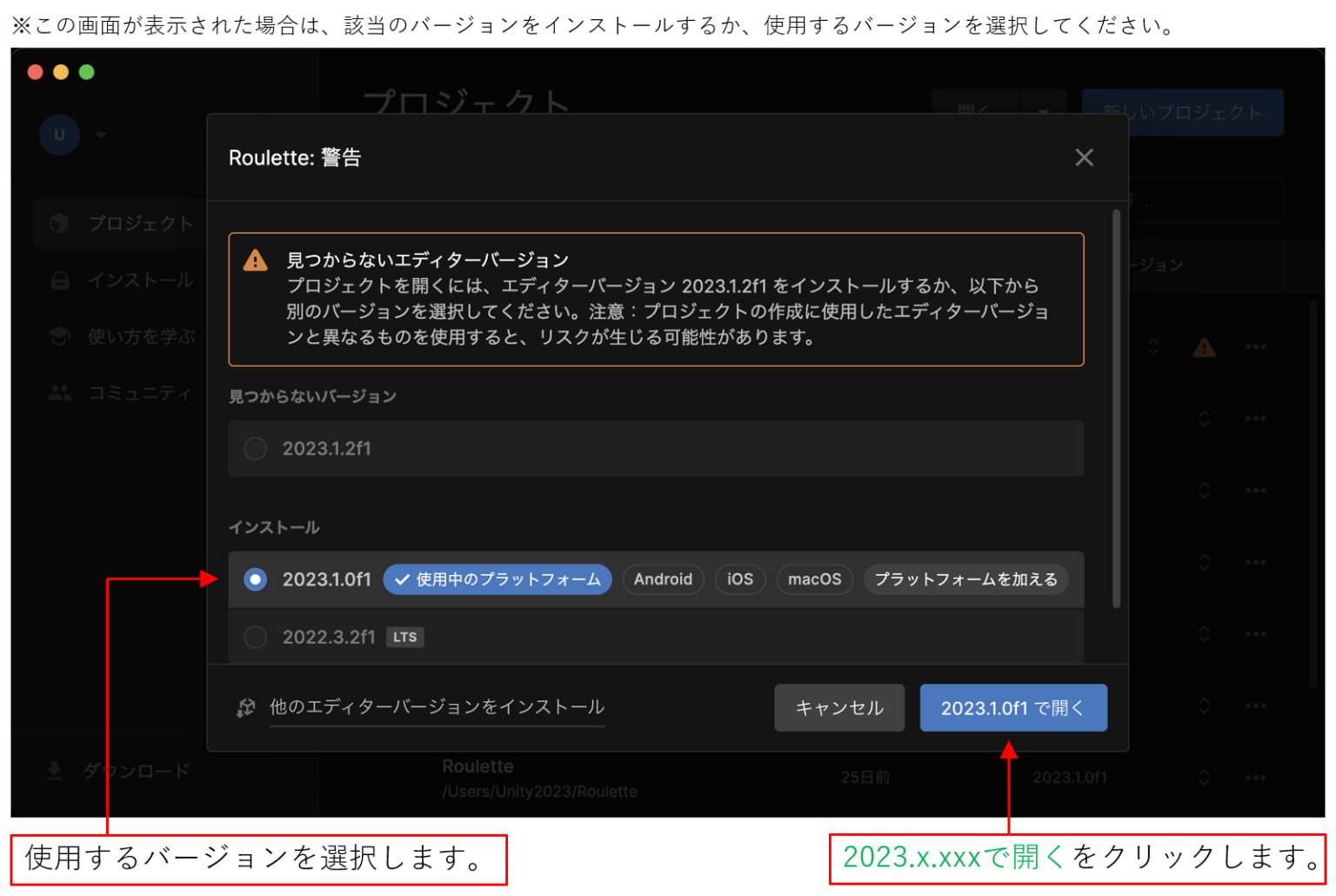
Task: Click the warning triangle next to the Roulette project
Action: pos(1205,348)
